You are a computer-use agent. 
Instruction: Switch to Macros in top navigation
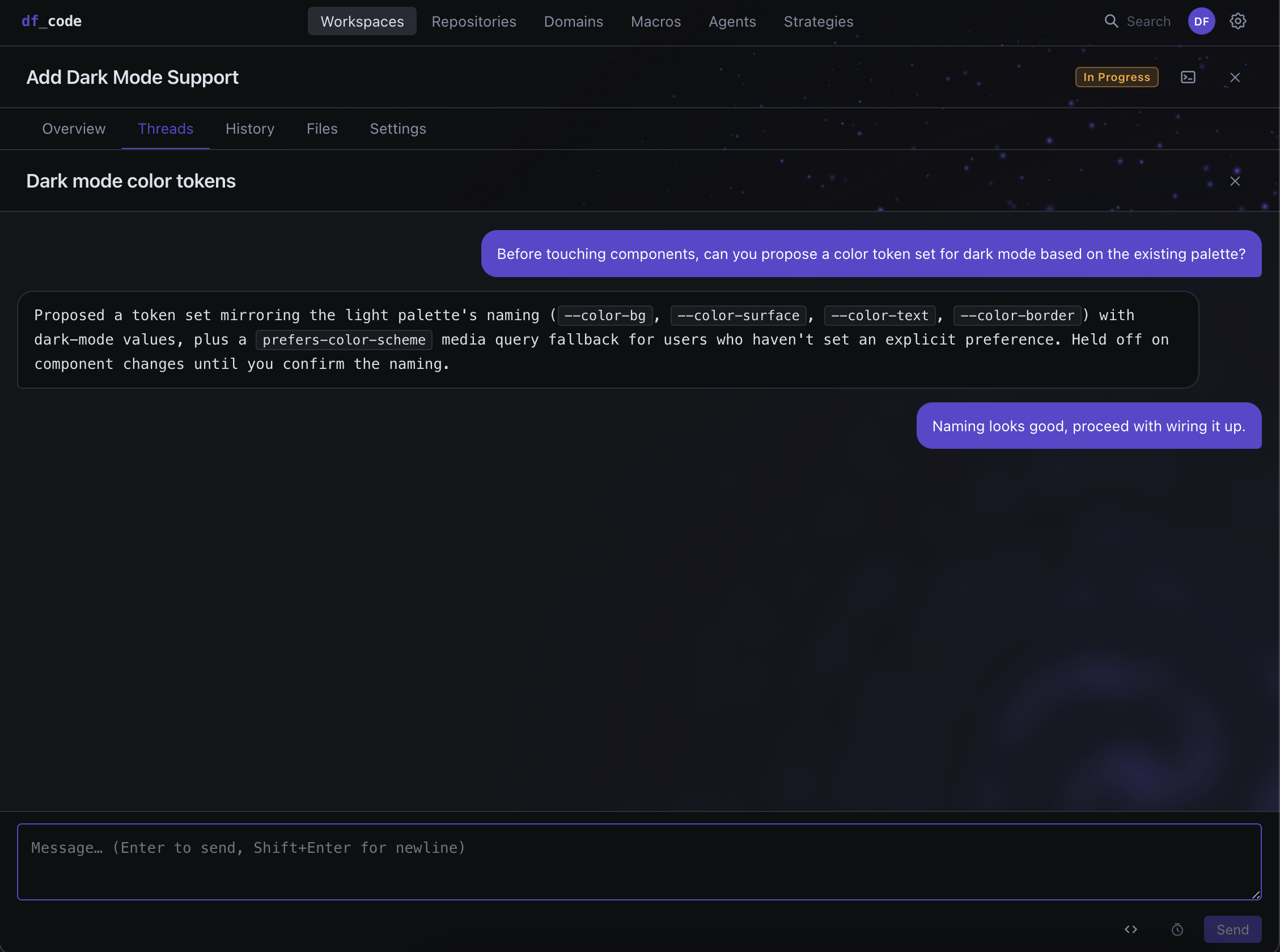[x=656, y=22]
